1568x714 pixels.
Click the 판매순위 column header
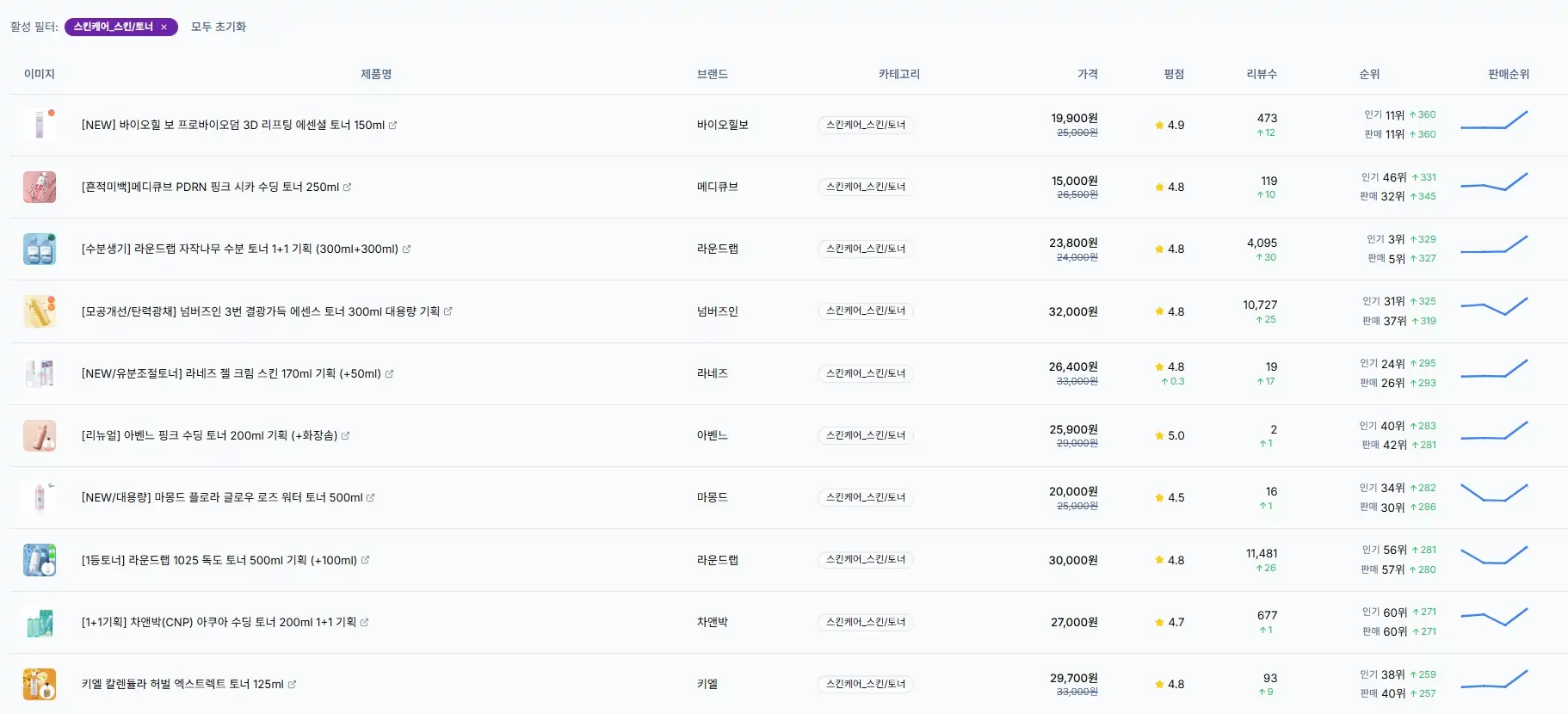(x=1509, y=74)
